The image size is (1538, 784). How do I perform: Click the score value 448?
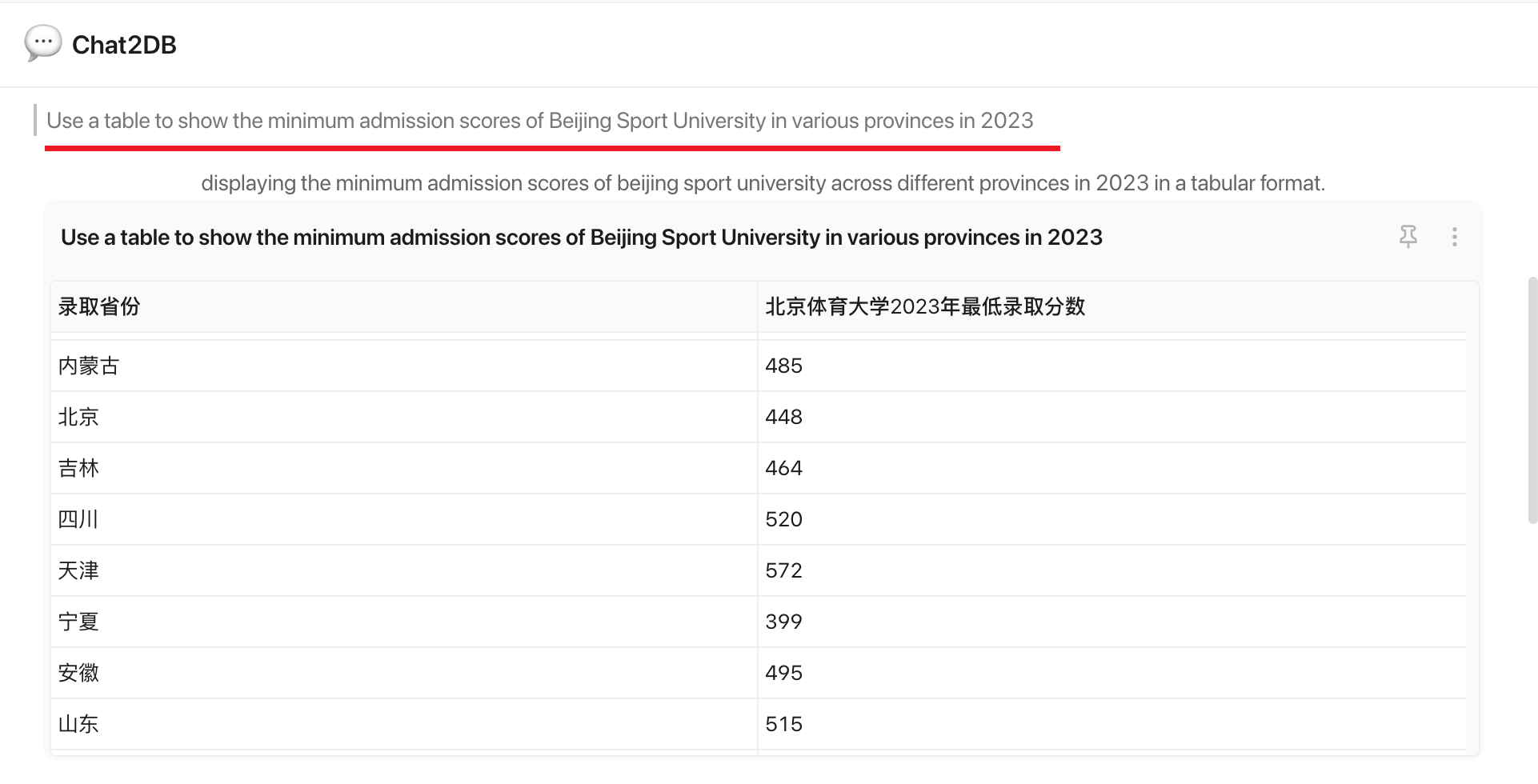[x=783, y=417]
